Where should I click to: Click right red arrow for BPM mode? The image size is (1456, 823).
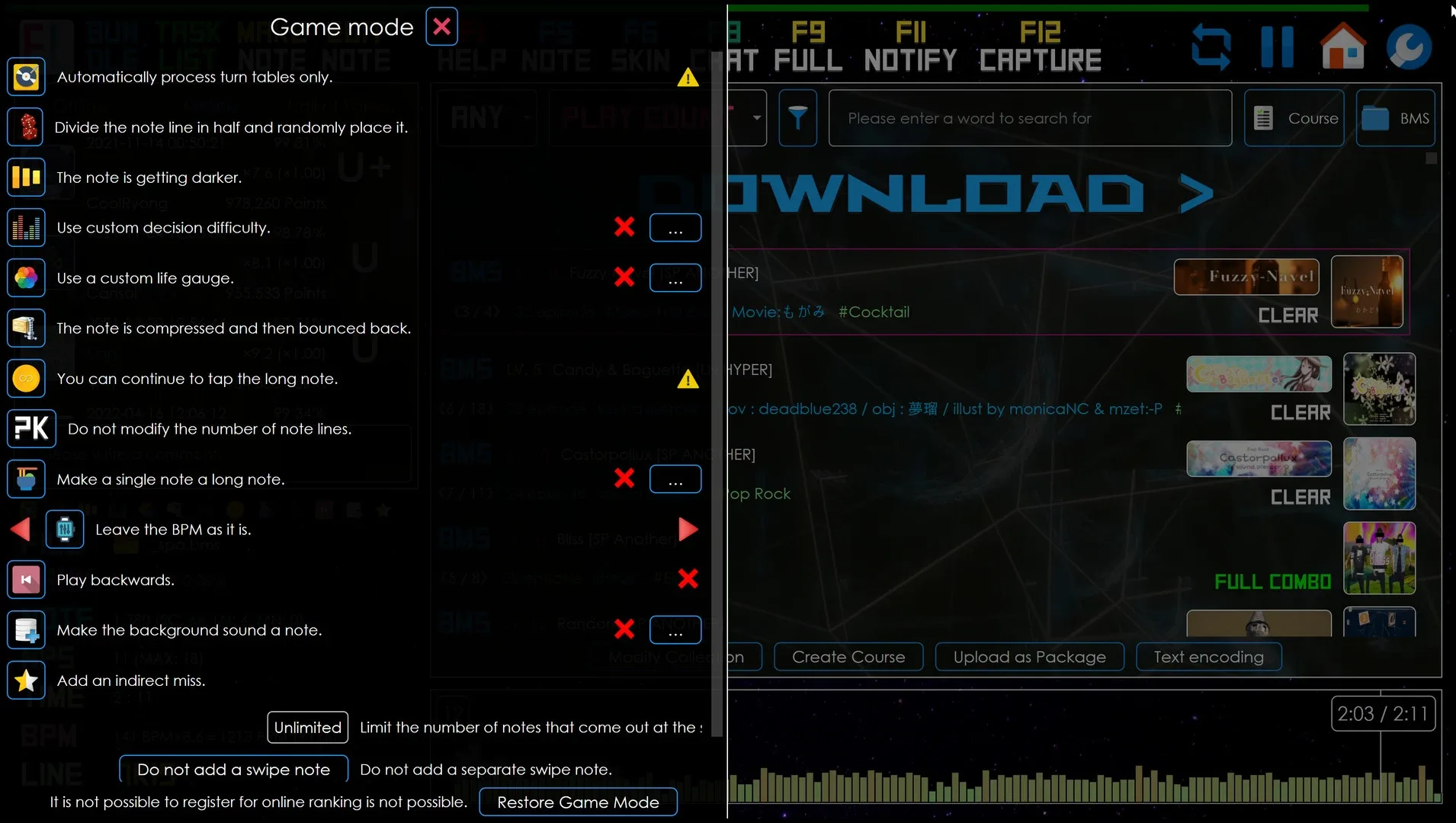(x=688, y=529)
